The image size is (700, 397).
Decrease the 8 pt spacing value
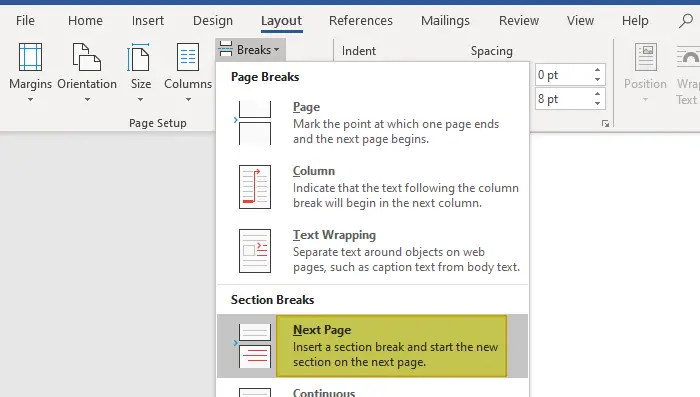pos(597,104)
